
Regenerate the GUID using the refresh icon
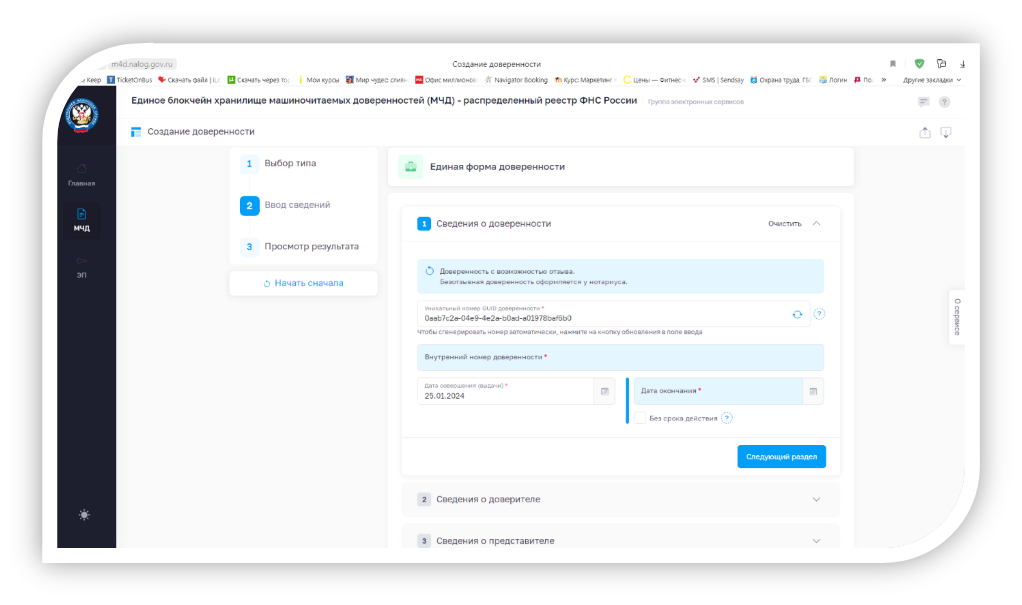pos(796,313)
